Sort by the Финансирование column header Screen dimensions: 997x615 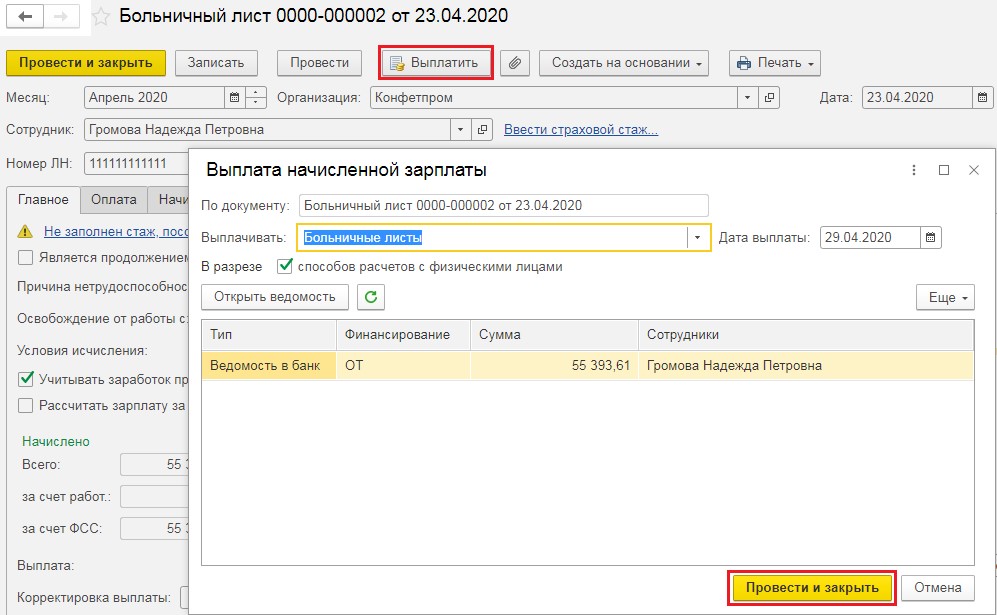[x=403, y=335]
